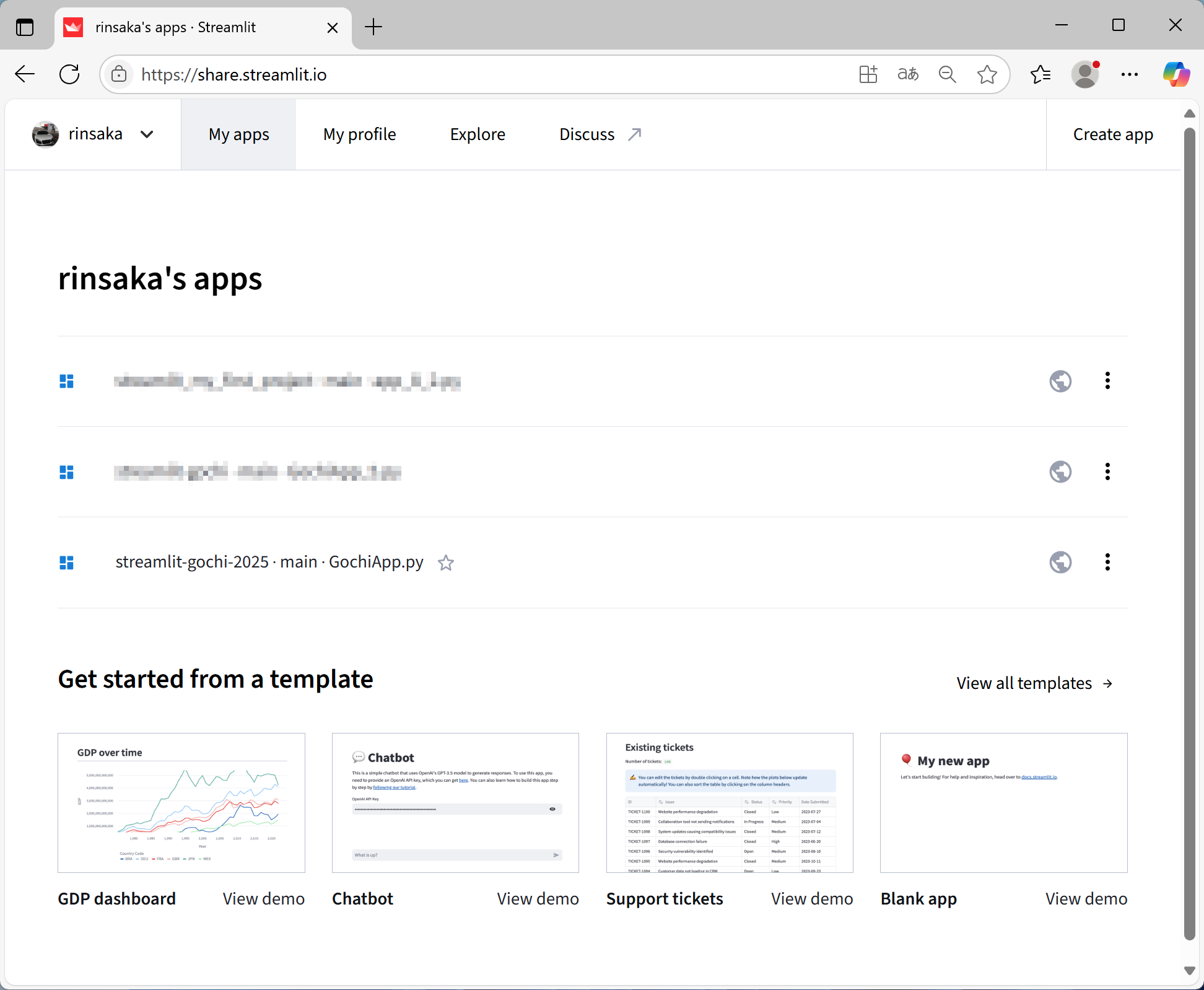View demo of Chatbot template
Screen dimensions: 1204x990
(538, 899)
